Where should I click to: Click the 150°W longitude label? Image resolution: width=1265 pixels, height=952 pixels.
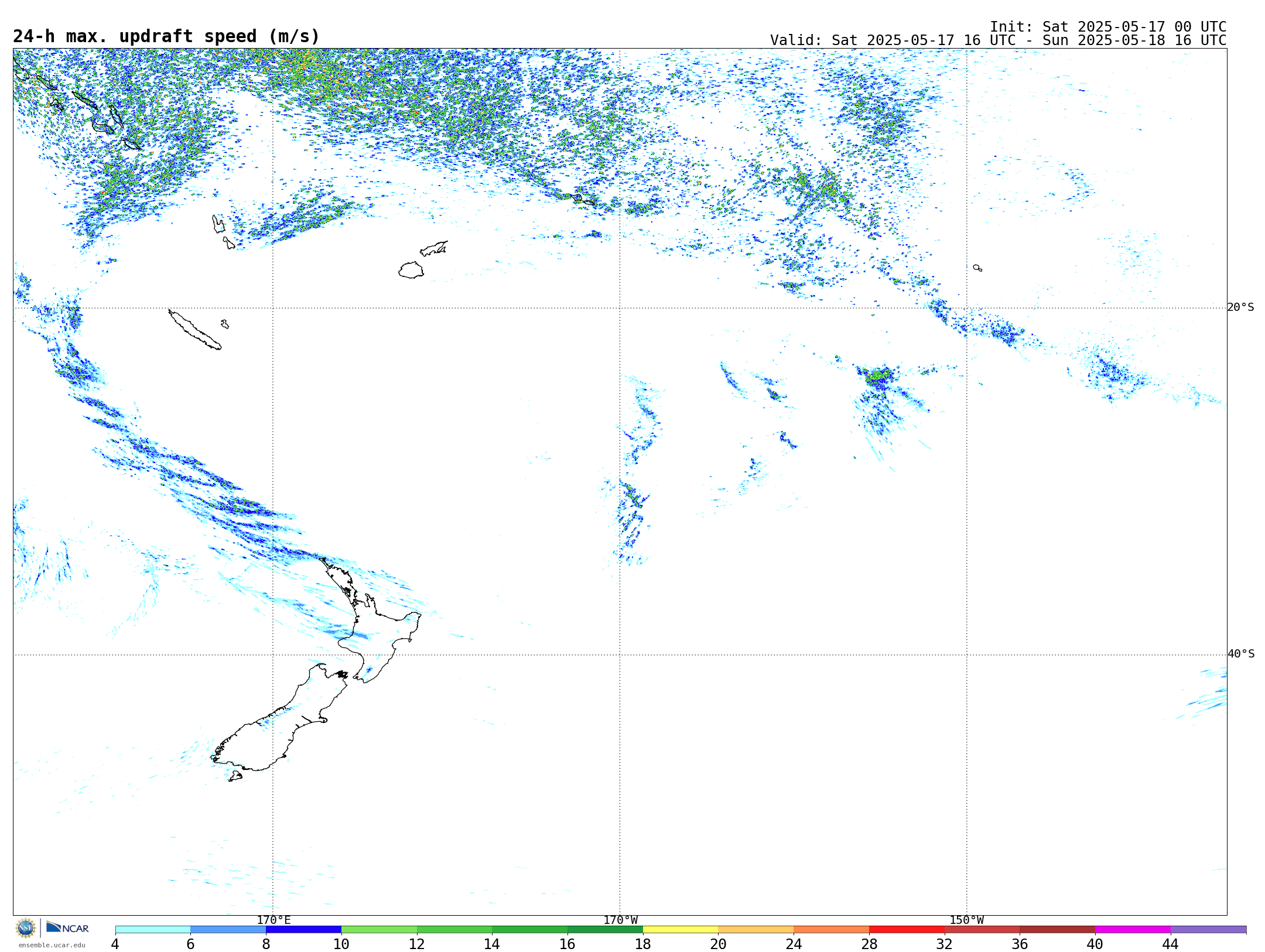[x=966, y=920]
